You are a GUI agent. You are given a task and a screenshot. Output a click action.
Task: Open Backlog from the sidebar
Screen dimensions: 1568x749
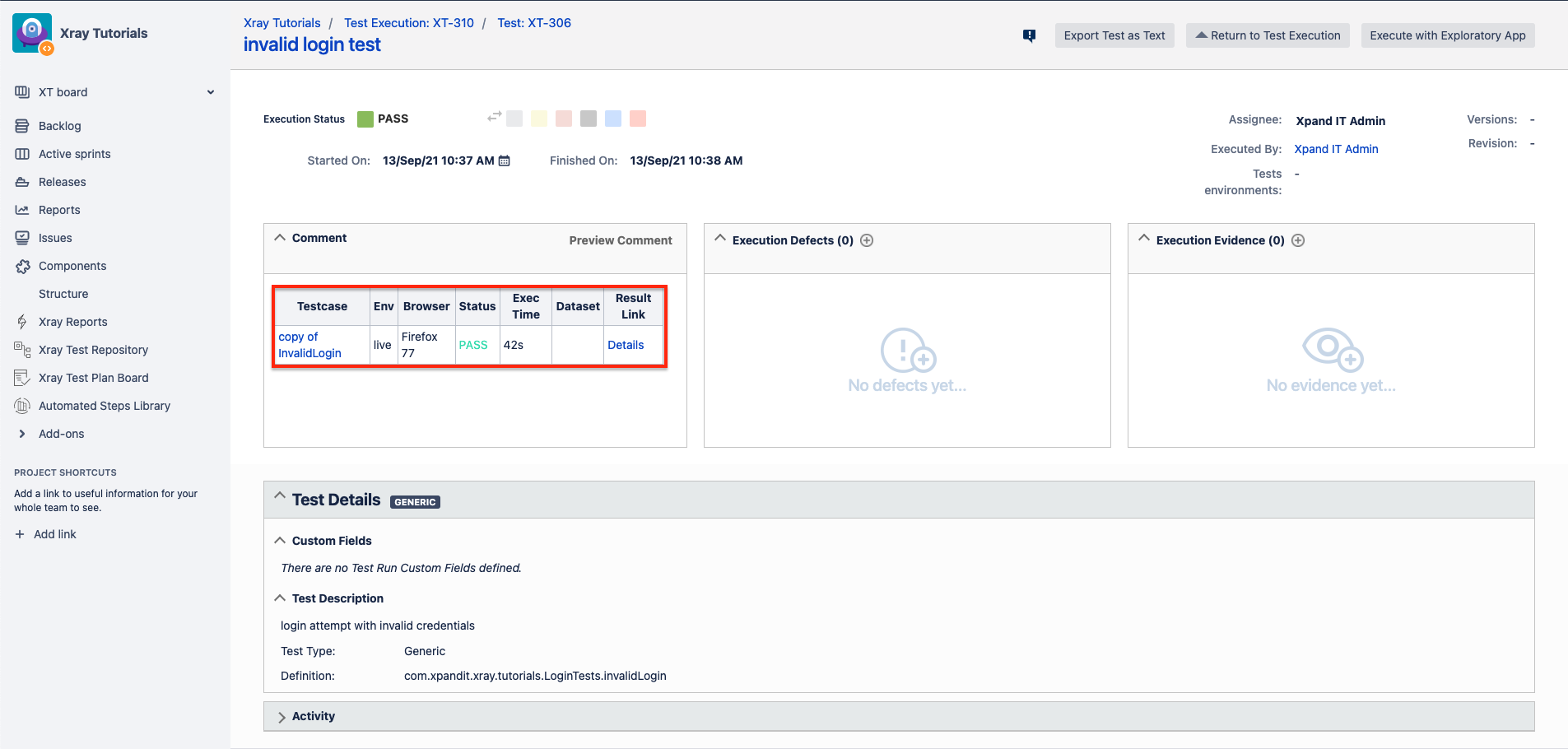(x=60, y=126)
